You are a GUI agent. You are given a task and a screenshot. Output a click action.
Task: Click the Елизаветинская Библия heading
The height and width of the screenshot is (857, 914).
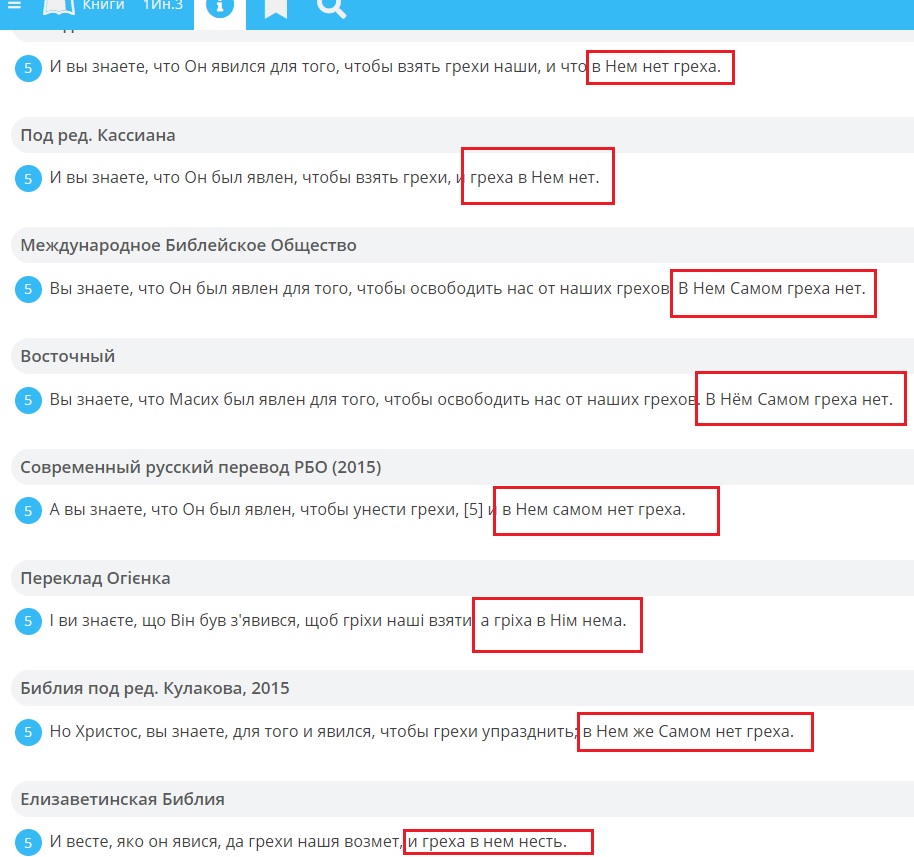(122, 799)
